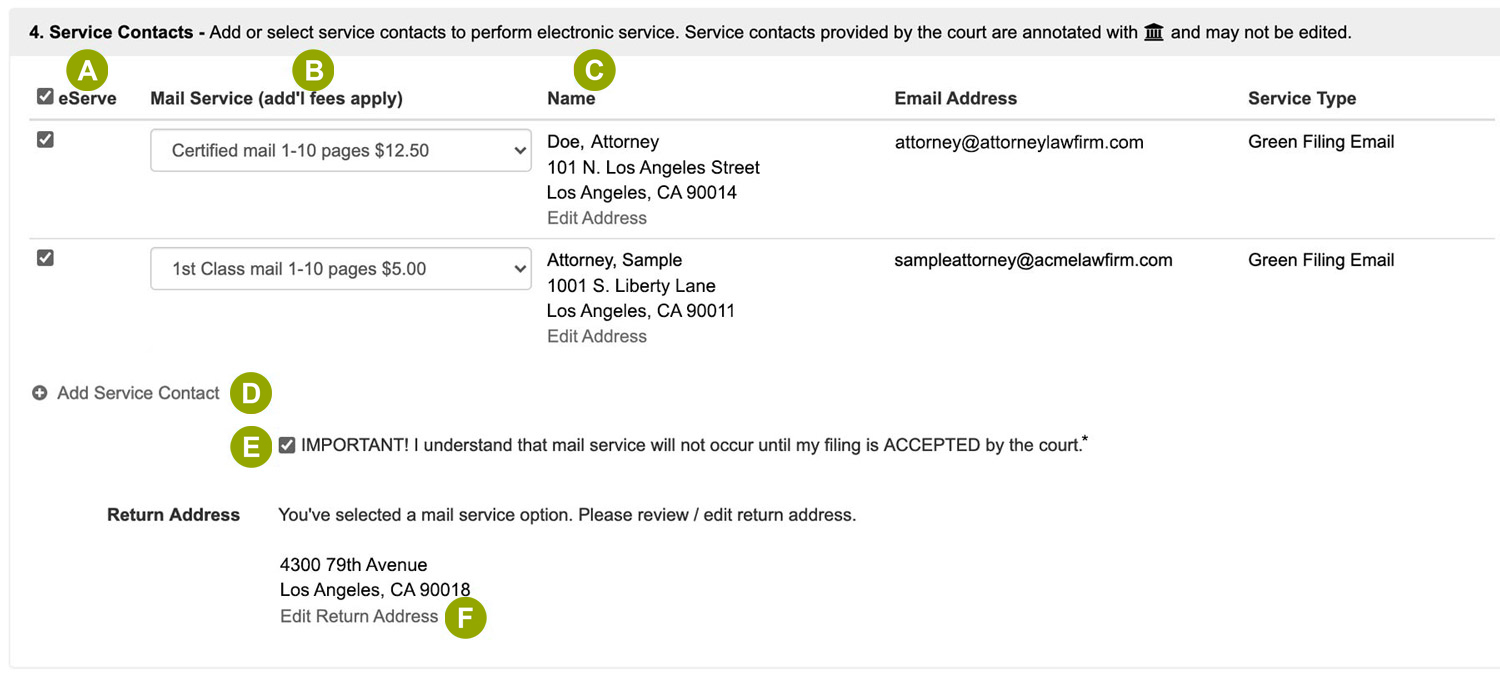Toggle the IMPORTANT mail service acknowledgment checkbox
Image resolution: width=1500 pixels, height=678 pixels.
coord(287,444)
